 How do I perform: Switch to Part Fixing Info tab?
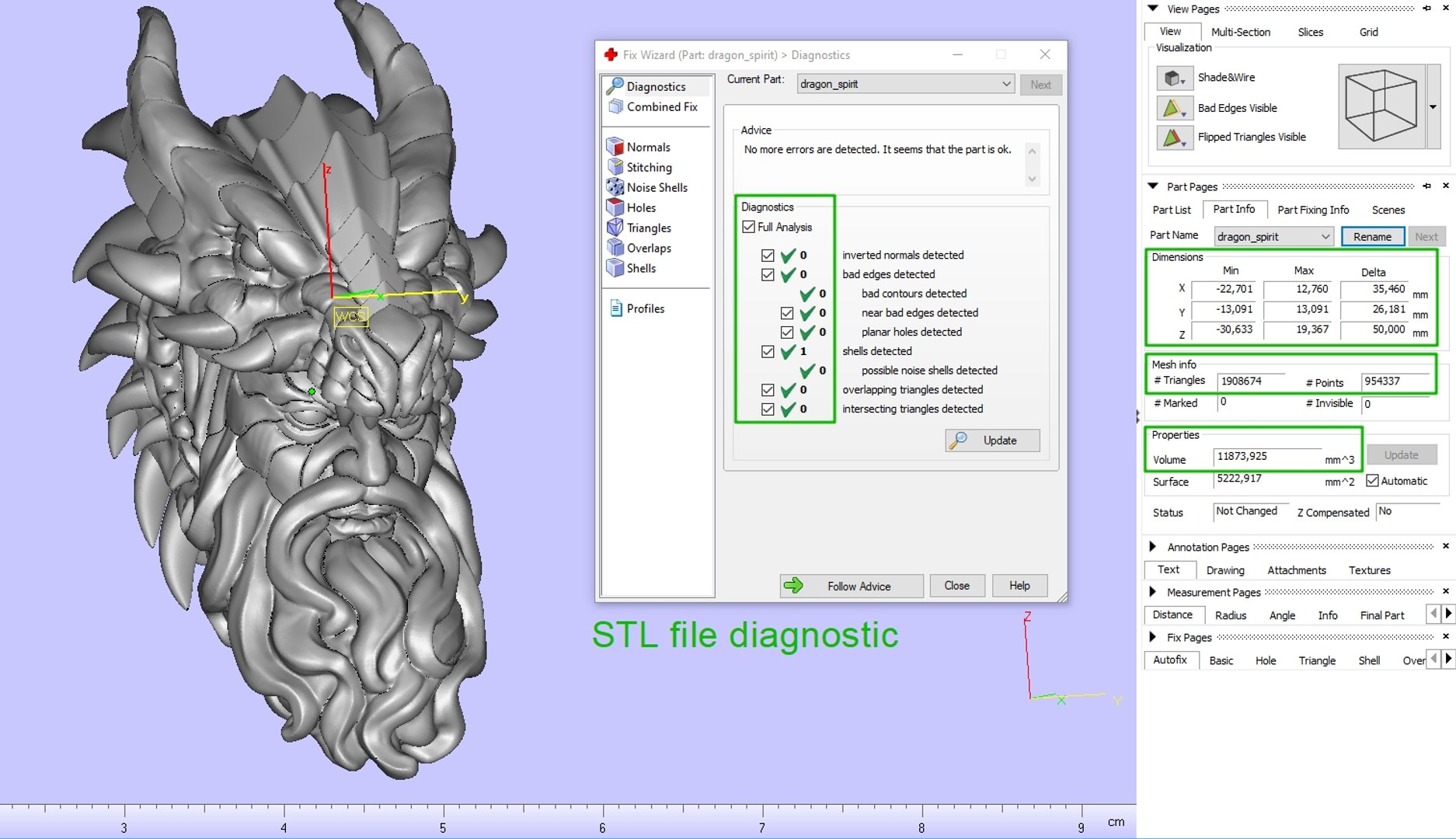click(1312, 210)
